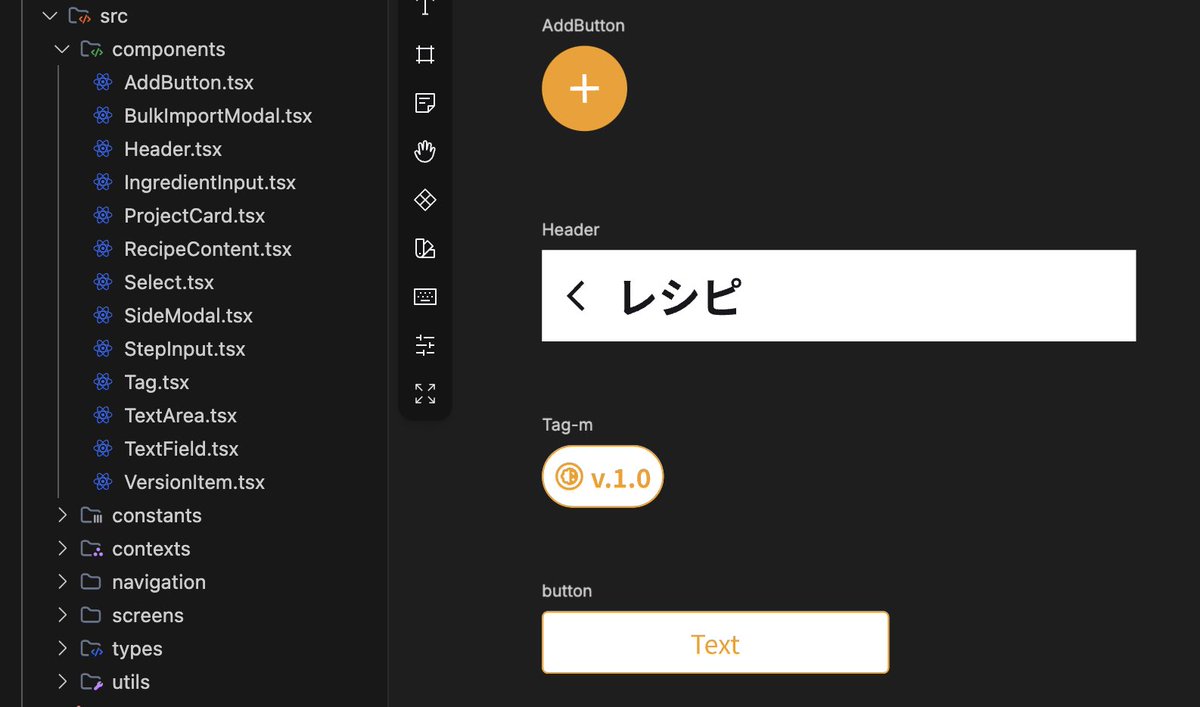Open the components diamond icon tool
Viewport: 1200px width, 707px height.
[x=425, y=200]
